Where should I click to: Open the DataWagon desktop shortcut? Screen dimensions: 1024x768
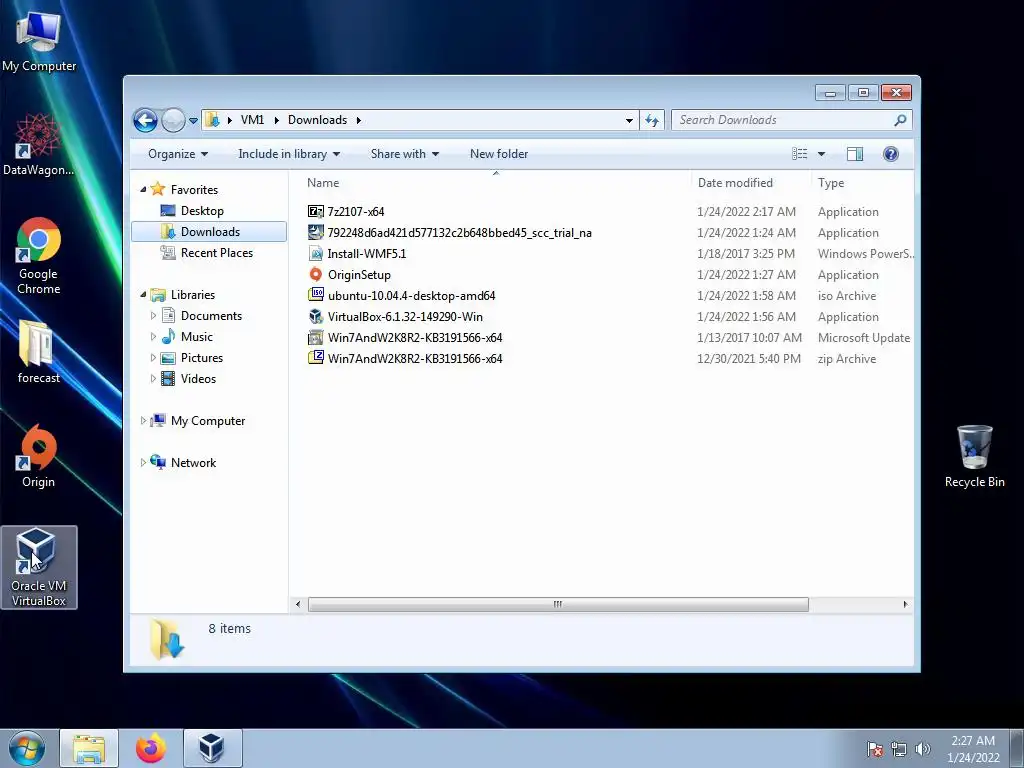tap(38, 144)
